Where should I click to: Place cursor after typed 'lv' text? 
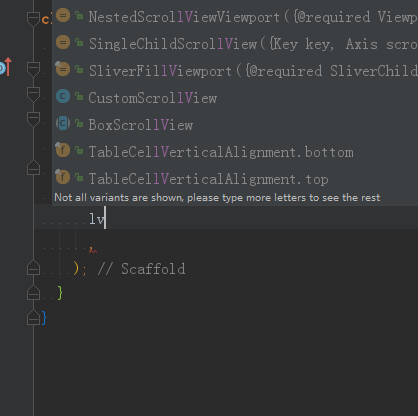105,218
